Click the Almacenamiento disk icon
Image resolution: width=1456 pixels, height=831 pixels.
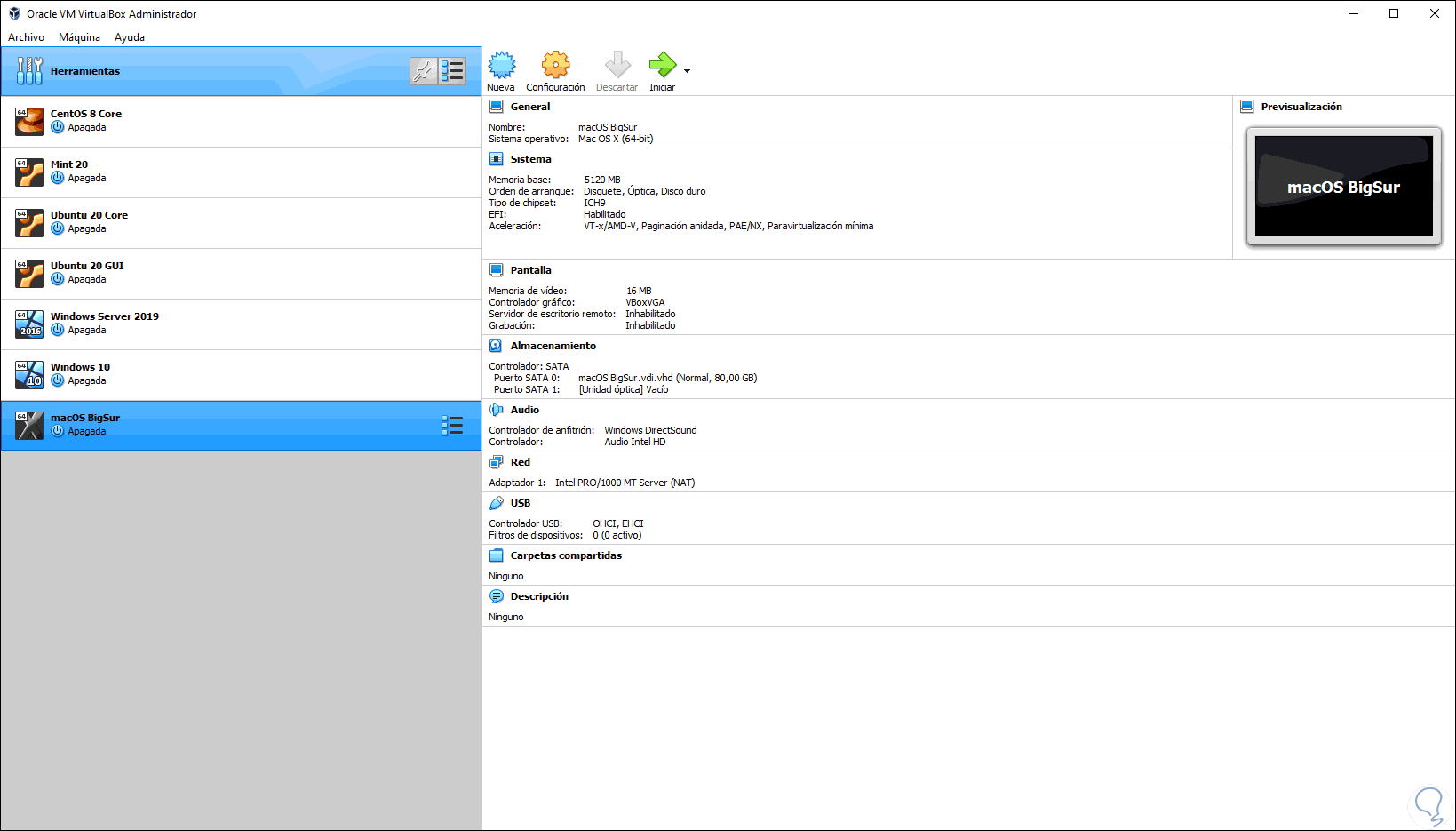[x=497, y=346]
